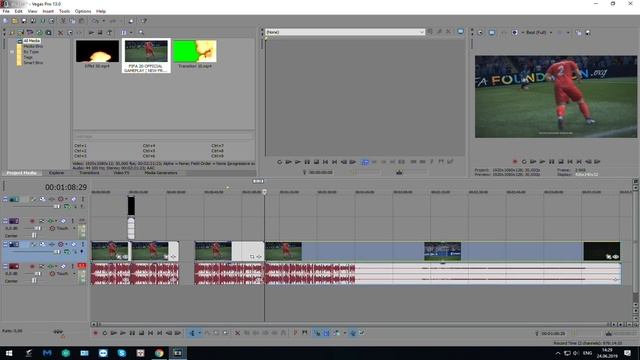The height and width of the screenshot is (360, 640).
Task: Click Pause in the Trimmer transport
Action: (307, 162)
